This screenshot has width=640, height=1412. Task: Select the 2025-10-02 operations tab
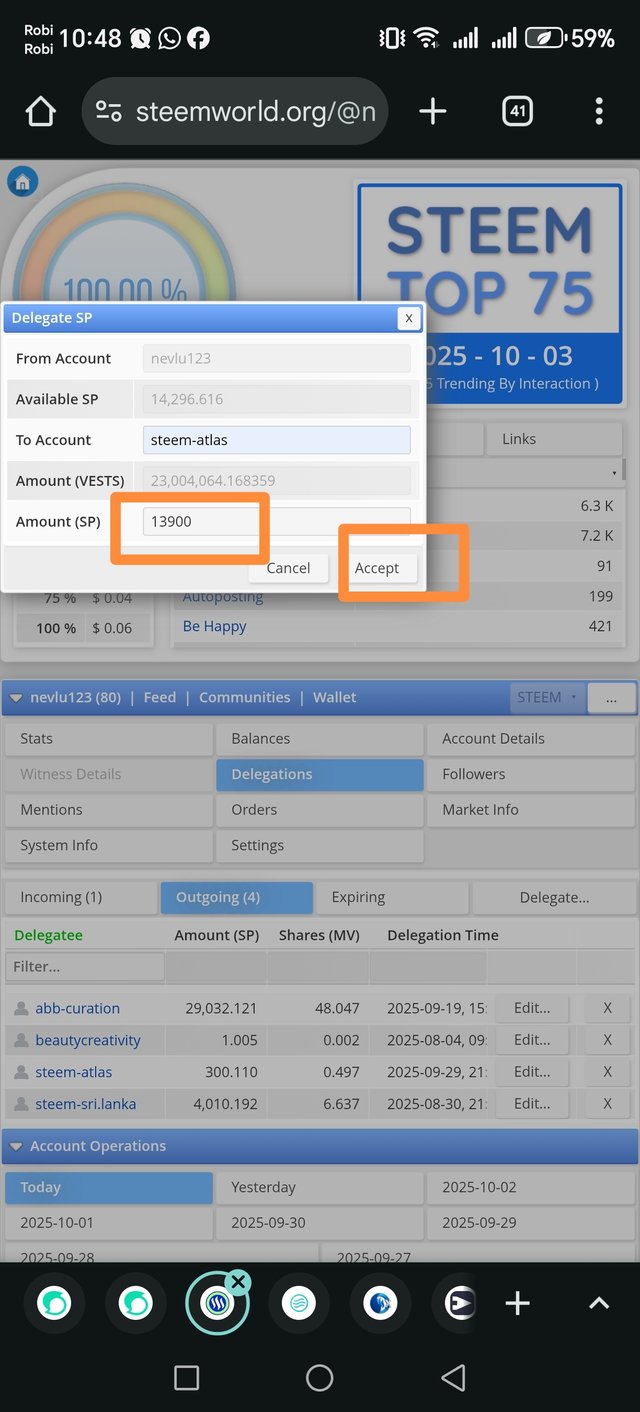click(x=531, y=1188)
